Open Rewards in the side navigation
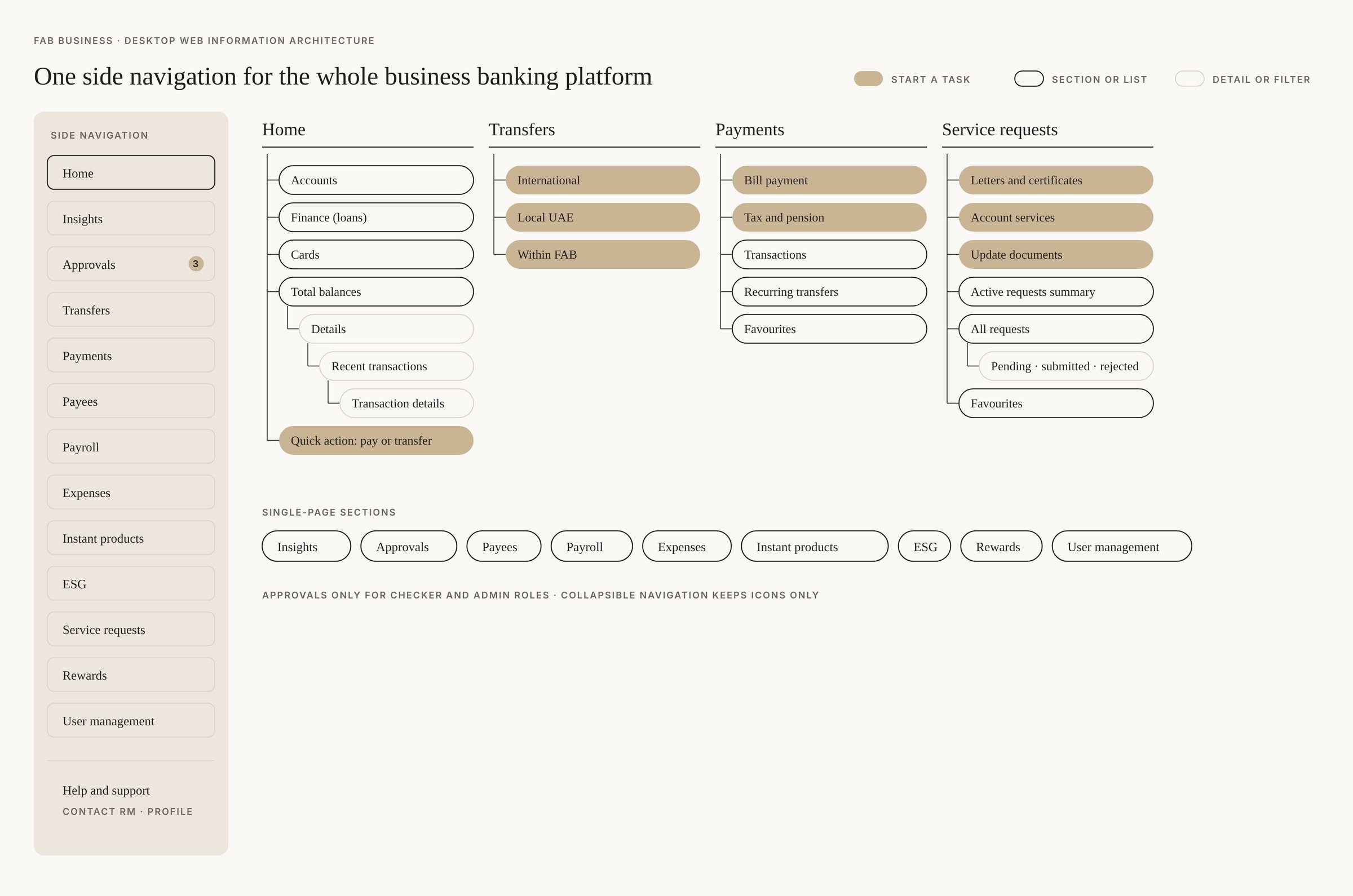Viewport: 1353px width, 896px height. (x=131, y=676)
